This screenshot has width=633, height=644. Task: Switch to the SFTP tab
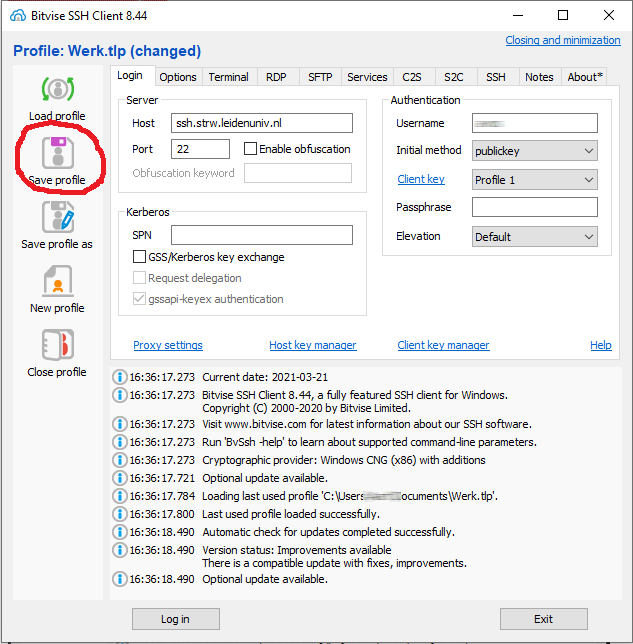pyautogui.click(x=320, y=77)
